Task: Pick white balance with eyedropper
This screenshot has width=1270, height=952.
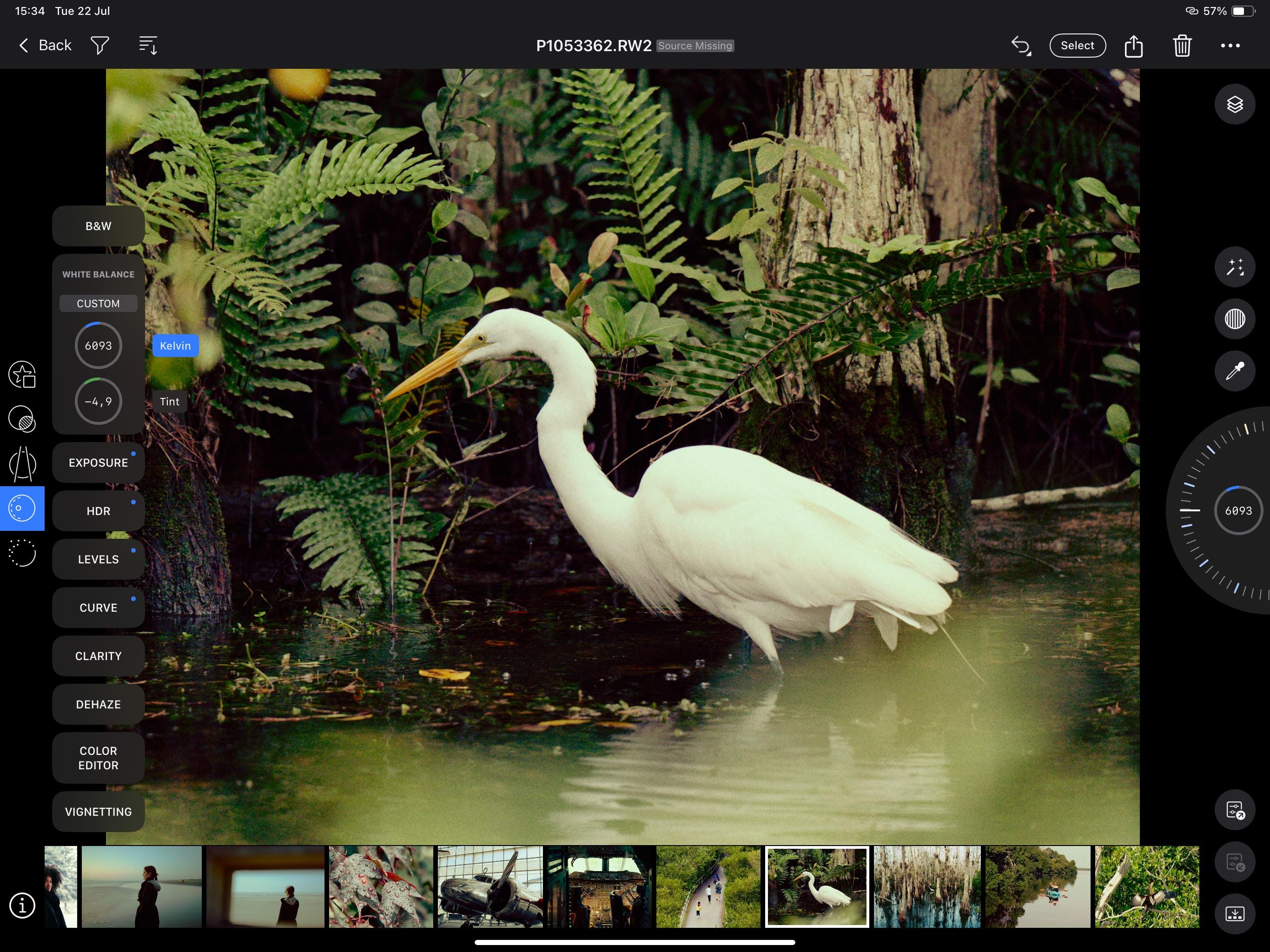Action: click(1234, 370)
